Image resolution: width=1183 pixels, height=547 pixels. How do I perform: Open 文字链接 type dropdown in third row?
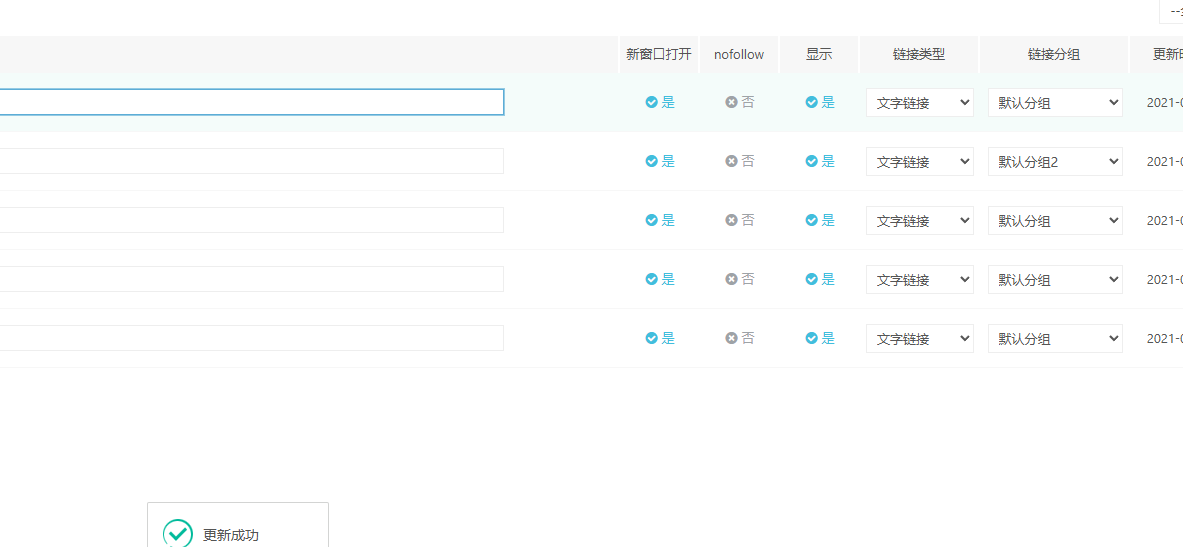tap(920, 220)
